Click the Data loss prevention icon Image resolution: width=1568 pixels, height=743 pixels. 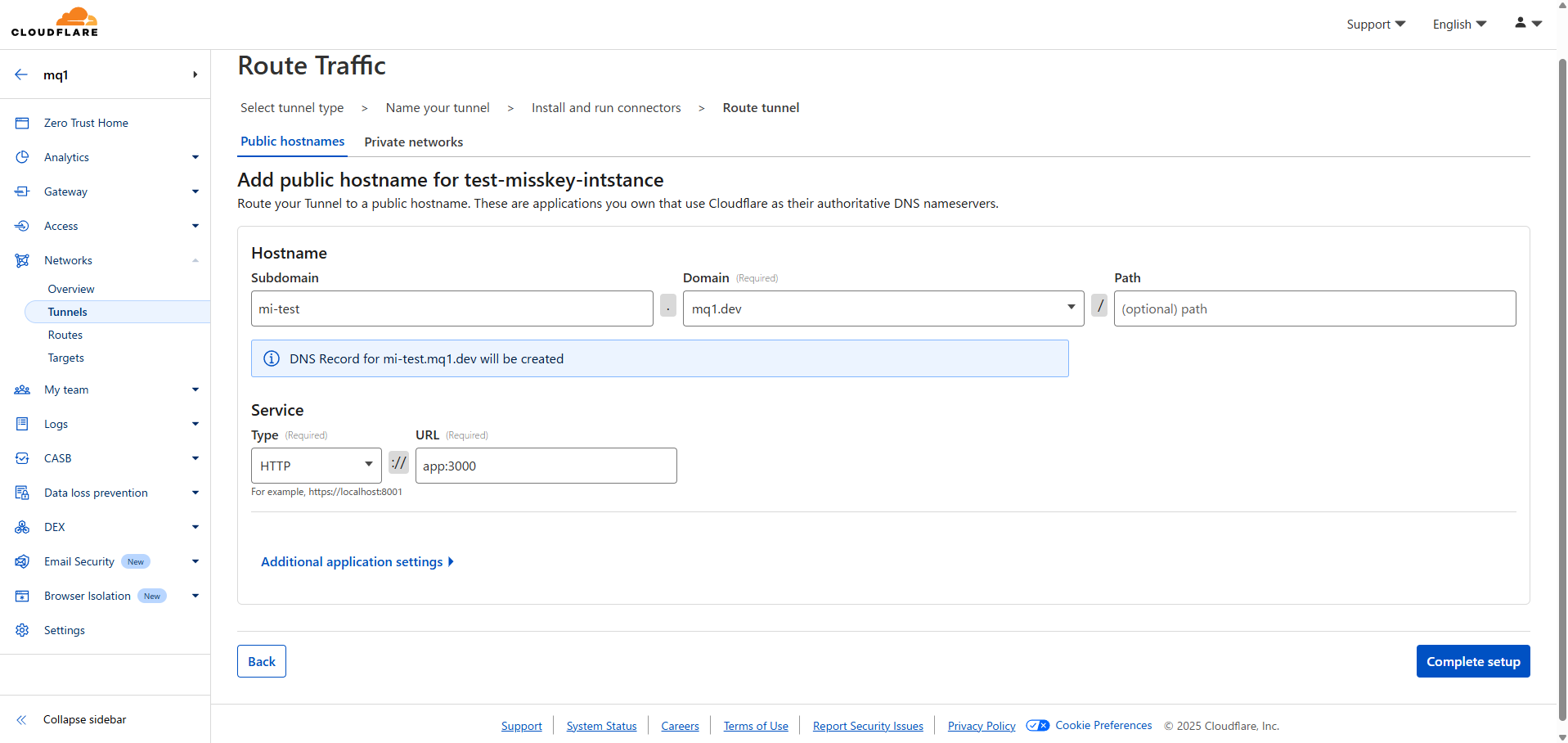22,493
